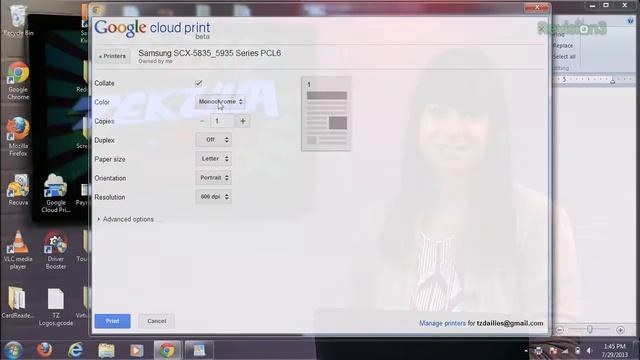Open the Resolution dropdown showing 600 dpi

point(214,197)
